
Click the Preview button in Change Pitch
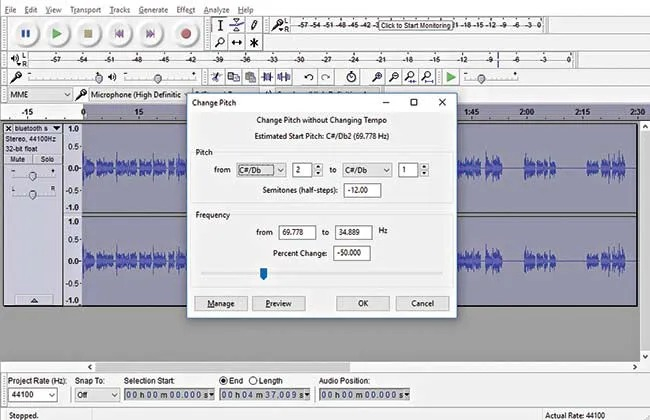click(x=279, y=303)
